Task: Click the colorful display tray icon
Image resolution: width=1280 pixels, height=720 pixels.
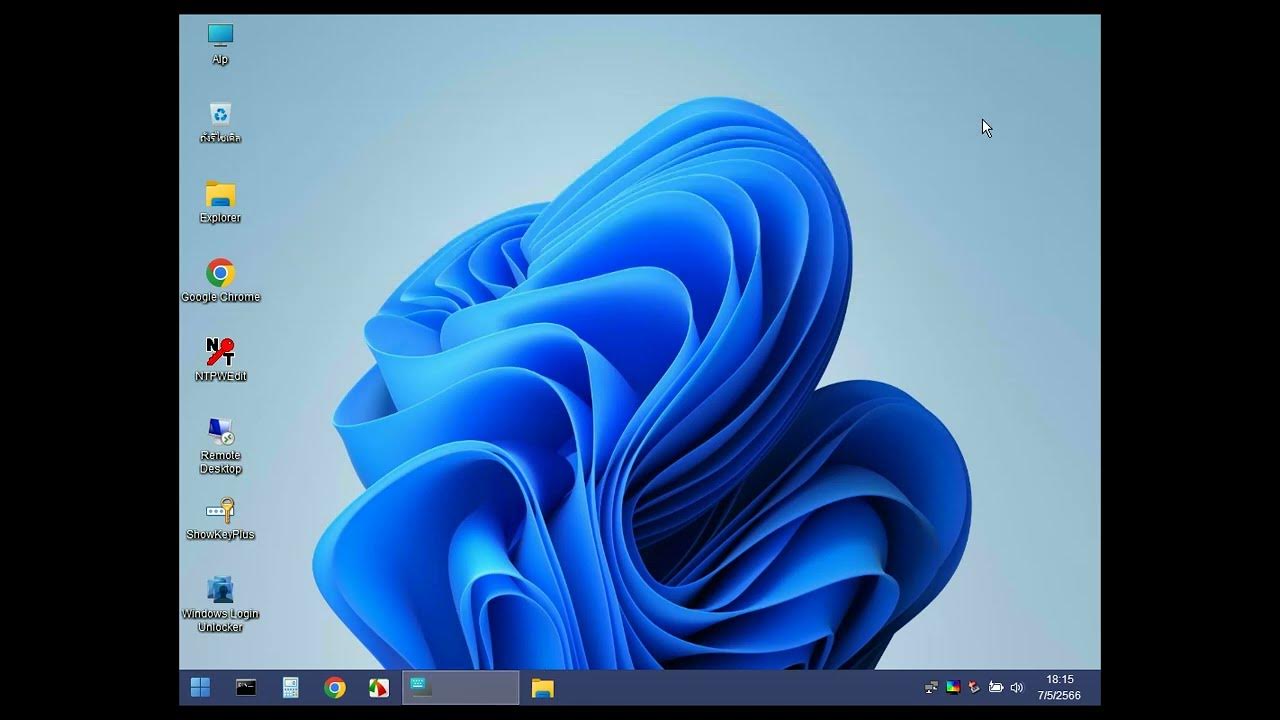Action: coord(953,687)
